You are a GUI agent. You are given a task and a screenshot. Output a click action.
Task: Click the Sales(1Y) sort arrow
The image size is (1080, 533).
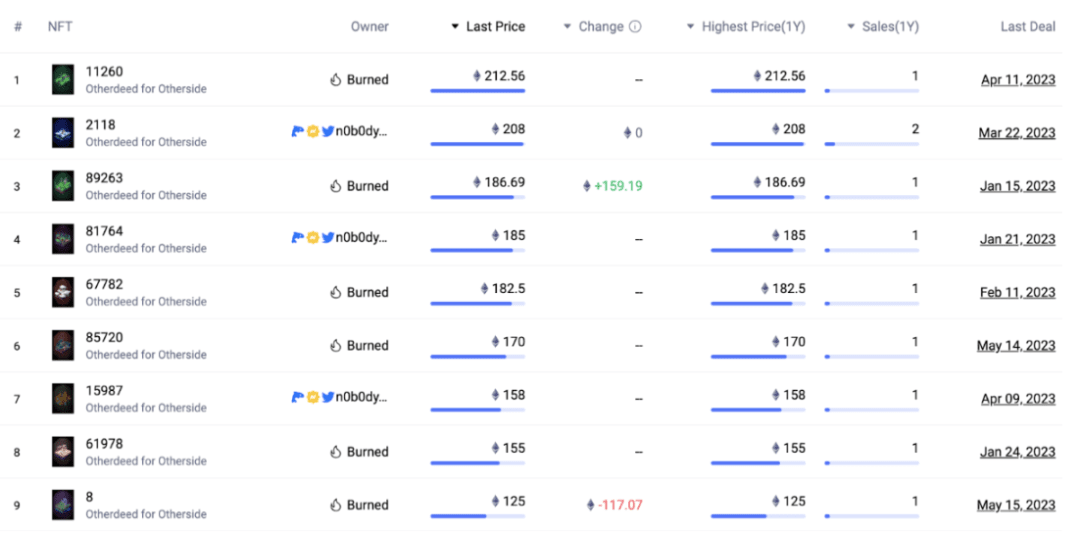pos(851,27)
